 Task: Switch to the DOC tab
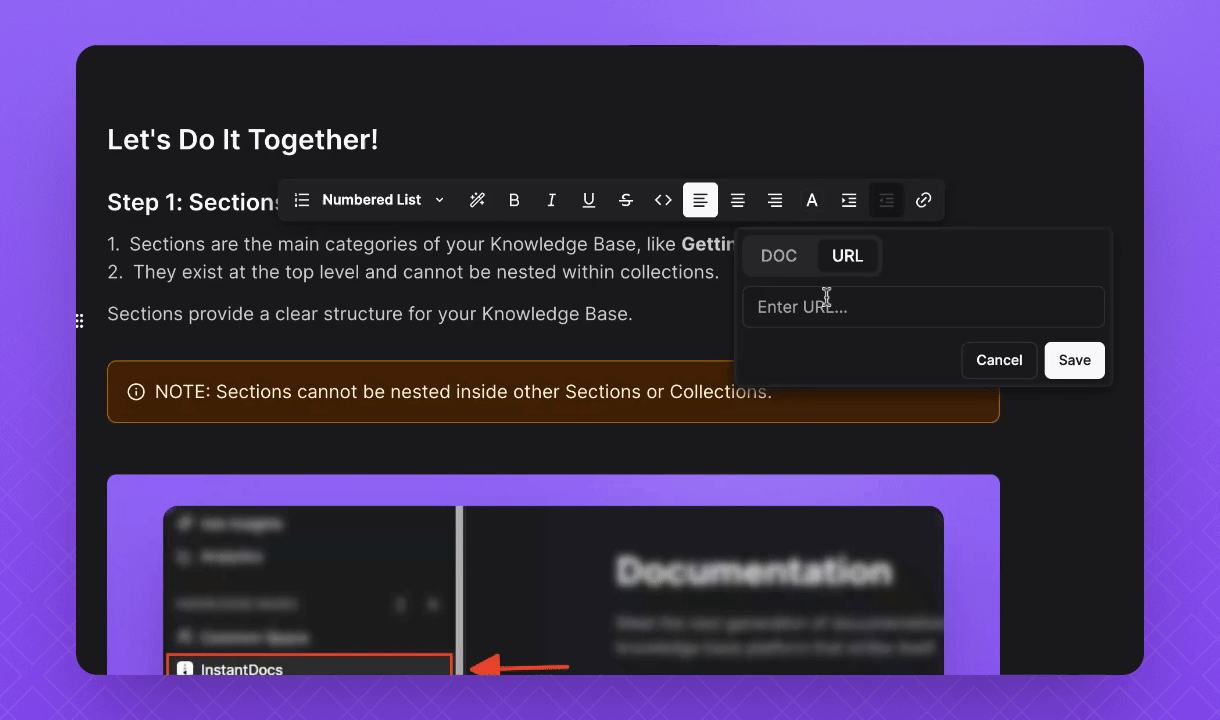(779, 256)
